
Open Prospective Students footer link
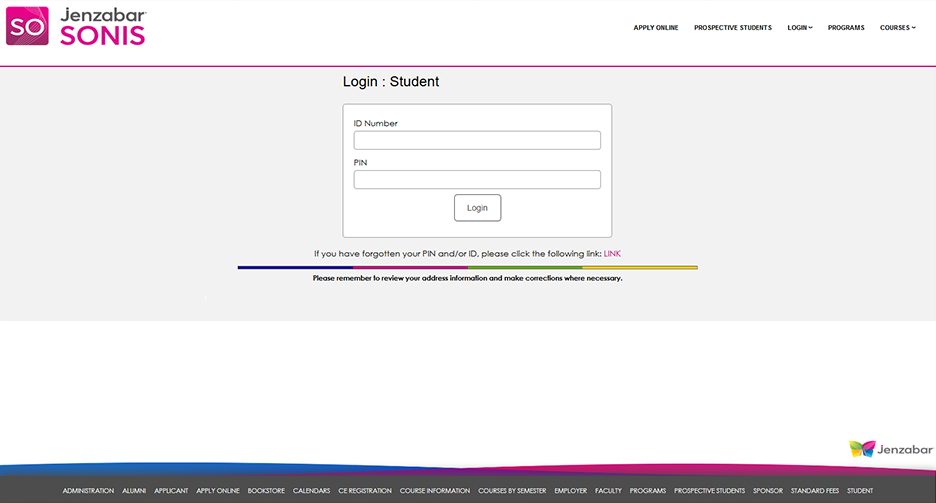(x=709, y=490)
